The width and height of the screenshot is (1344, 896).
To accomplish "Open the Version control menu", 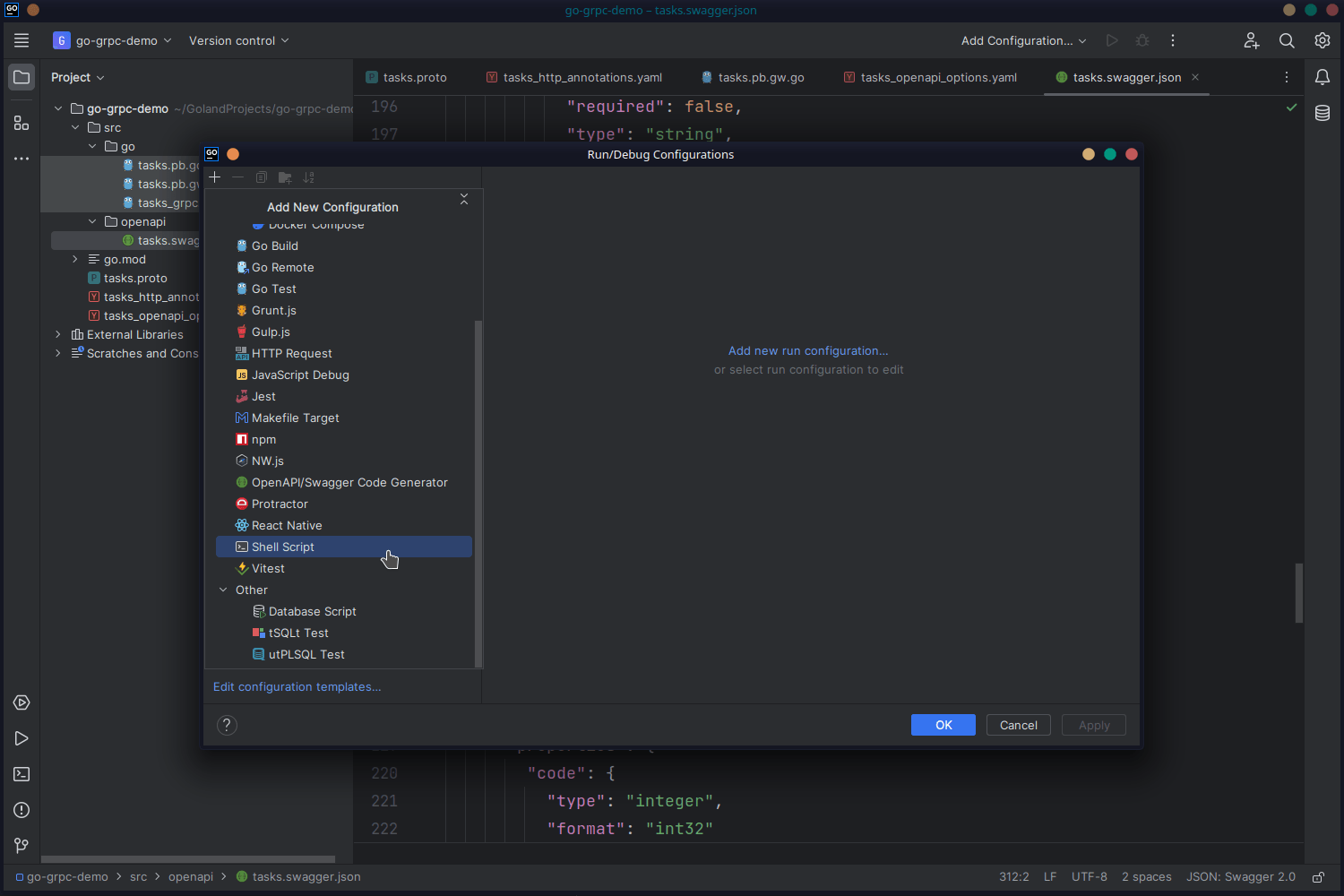I will click(237, 40).
